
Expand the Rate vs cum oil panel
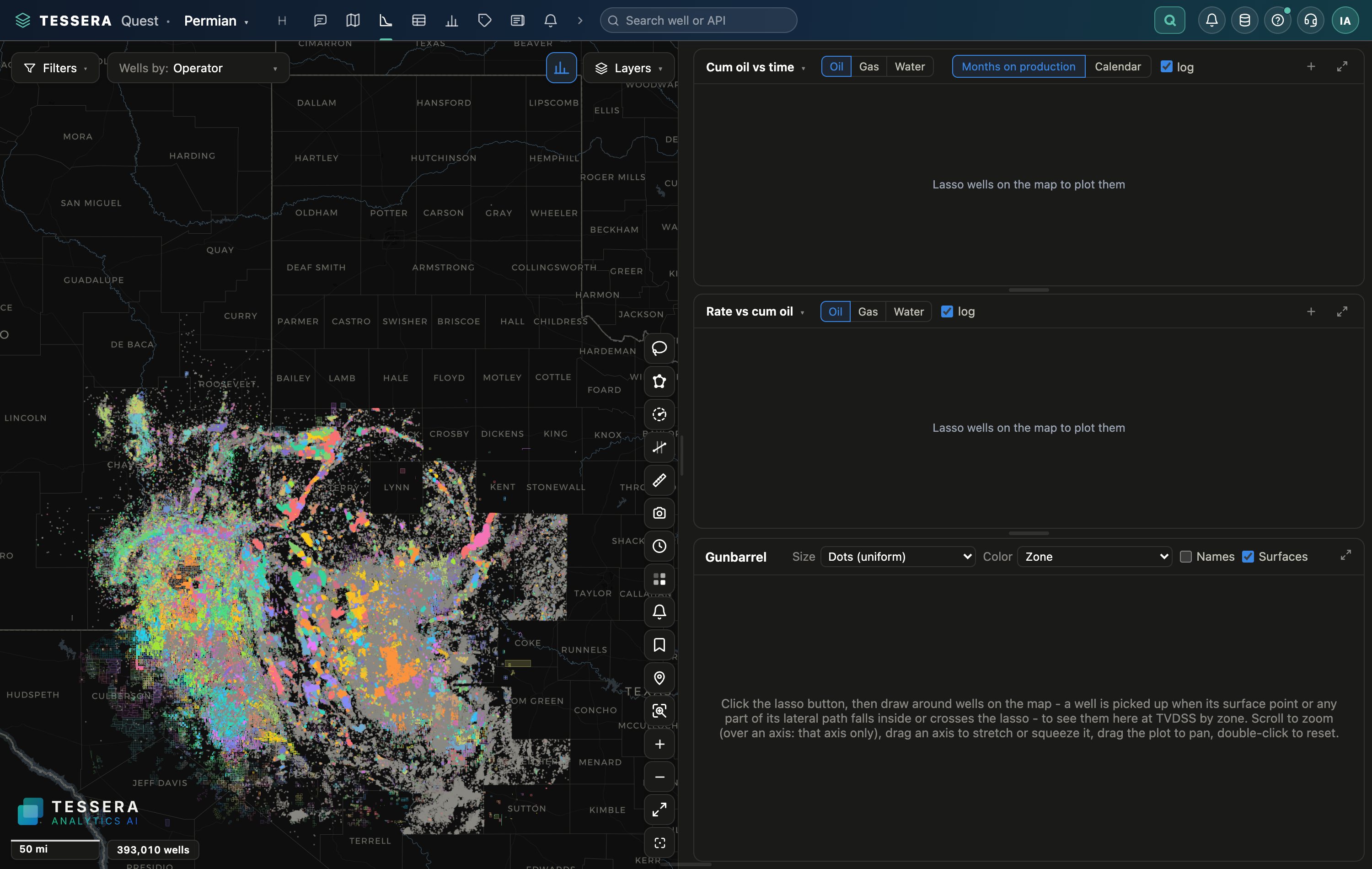pyautogui.click(x=1342, y=312)
